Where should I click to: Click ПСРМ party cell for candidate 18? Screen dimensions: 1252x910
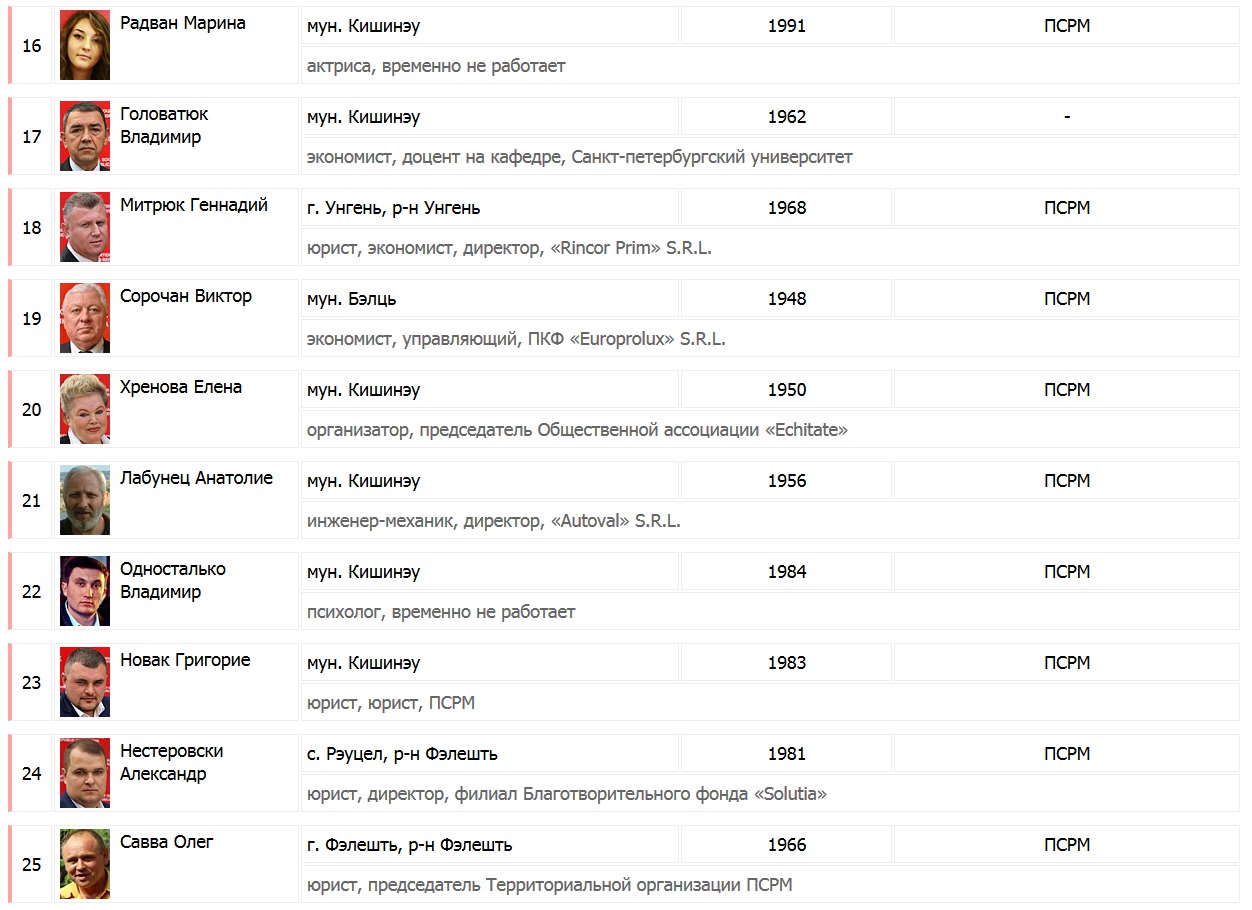[x=1067, y=208]
